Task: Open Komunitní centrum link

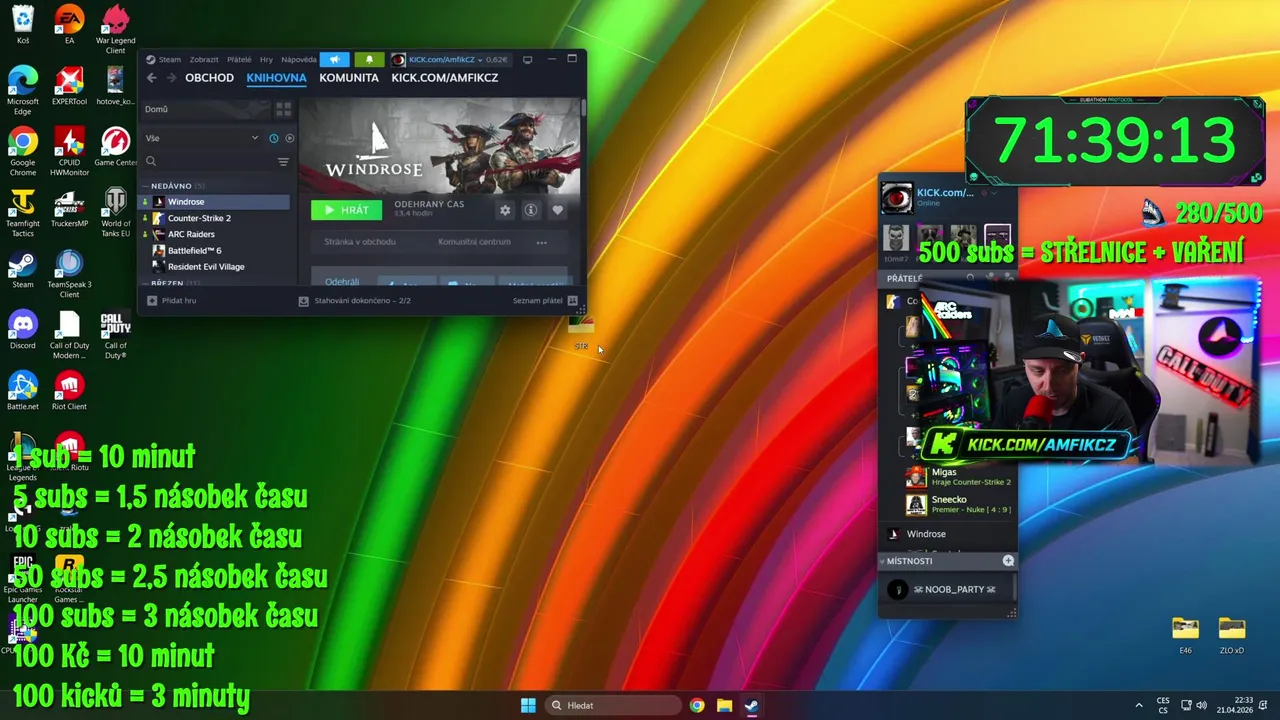Action: tap(474, 242)
